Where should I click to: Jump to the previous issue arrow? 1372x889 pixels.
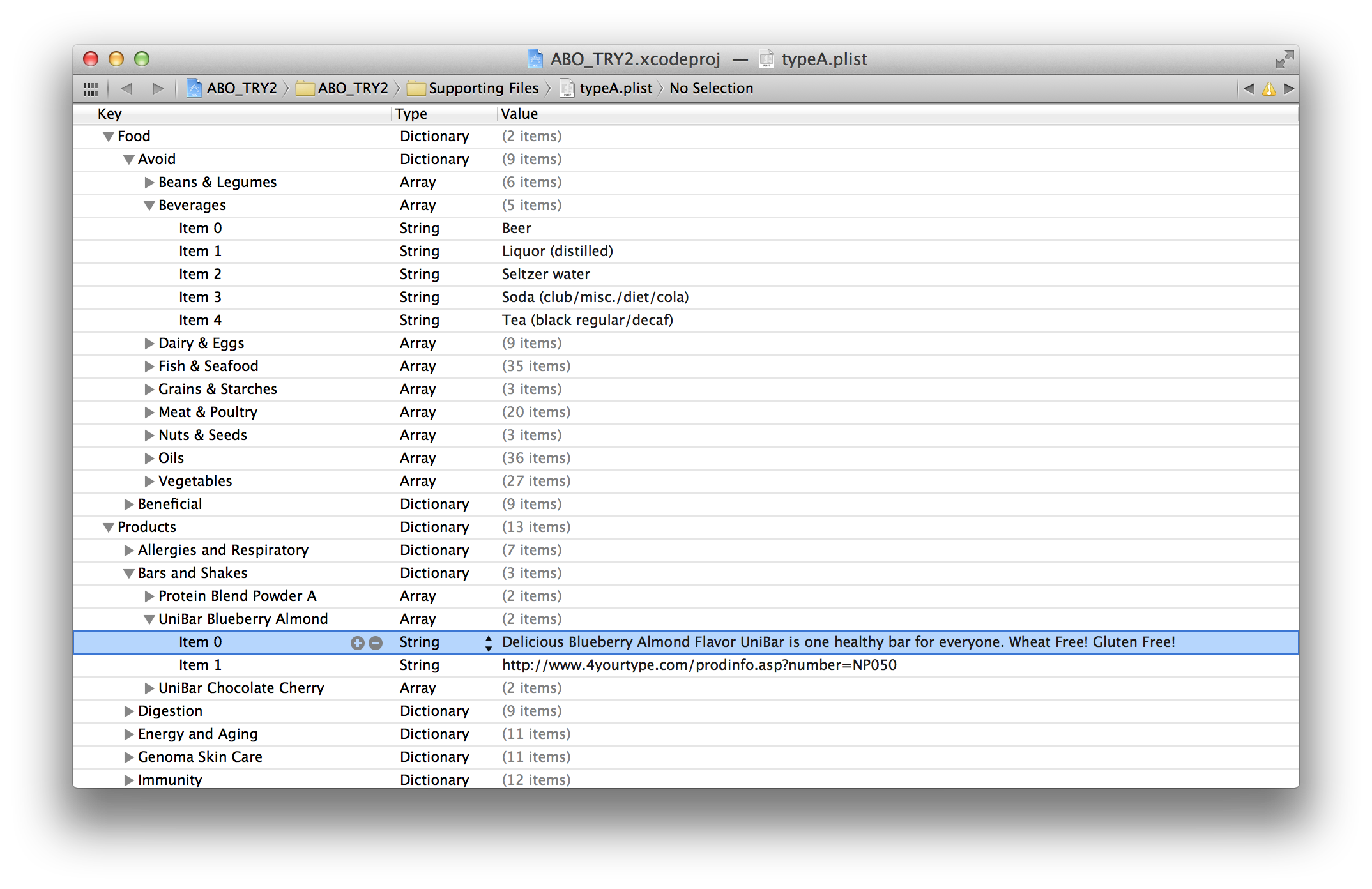coord(1249,89)
